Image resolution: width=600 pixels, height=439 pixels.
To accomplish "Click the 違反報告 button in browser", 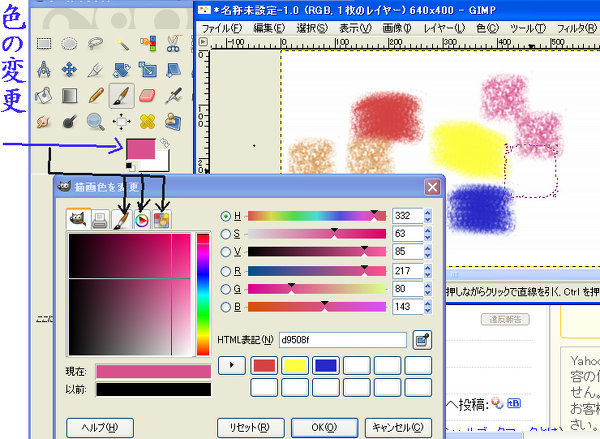I will pos(505,320).
